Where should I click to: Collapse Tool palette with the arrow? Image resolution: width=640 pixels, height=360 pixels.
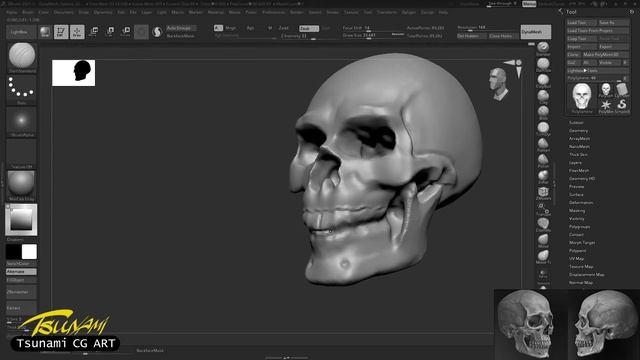tap(560, 11)
